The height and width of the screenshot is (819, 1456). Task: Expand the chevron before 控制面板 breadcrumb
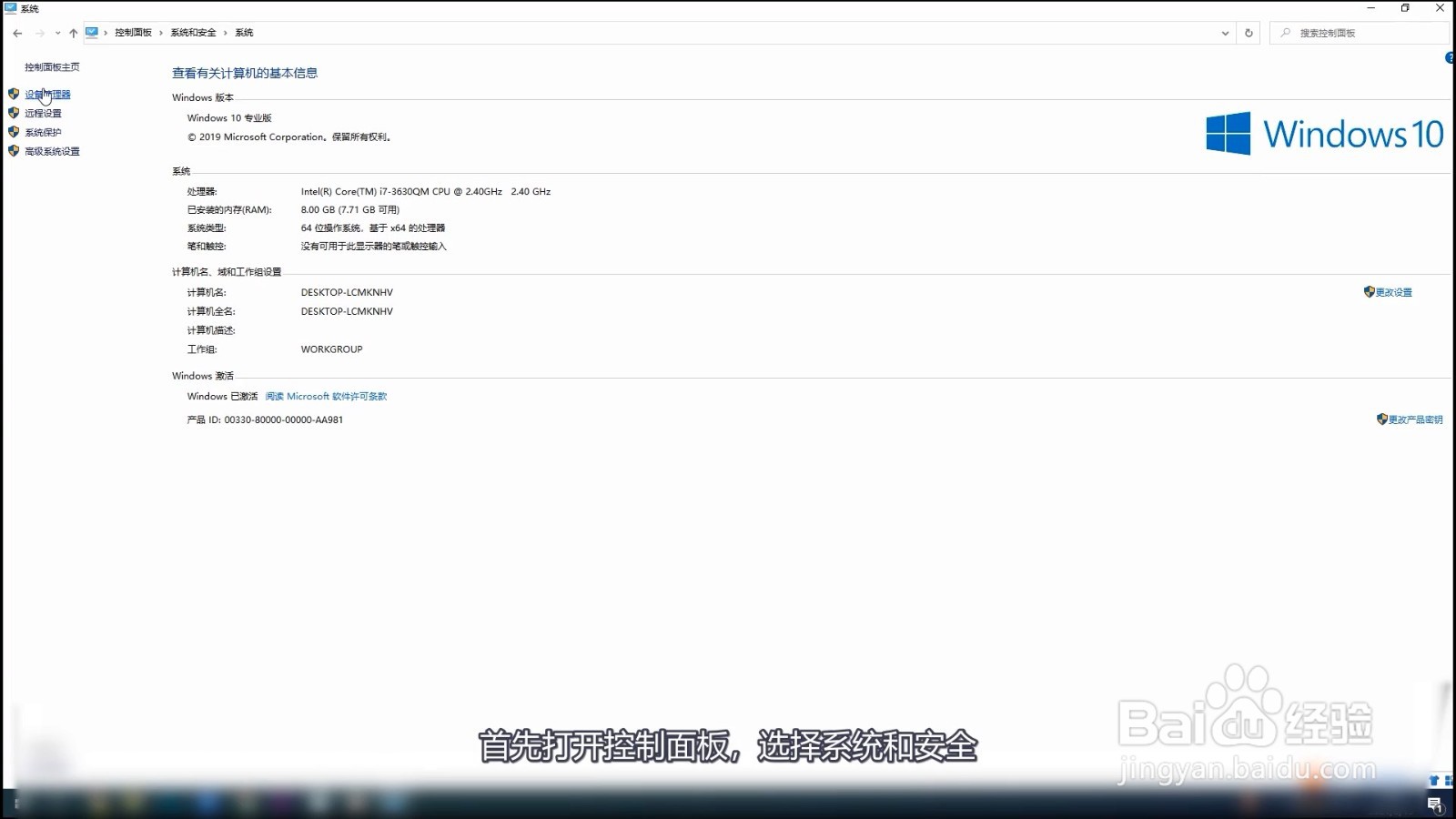pos(106,33)
